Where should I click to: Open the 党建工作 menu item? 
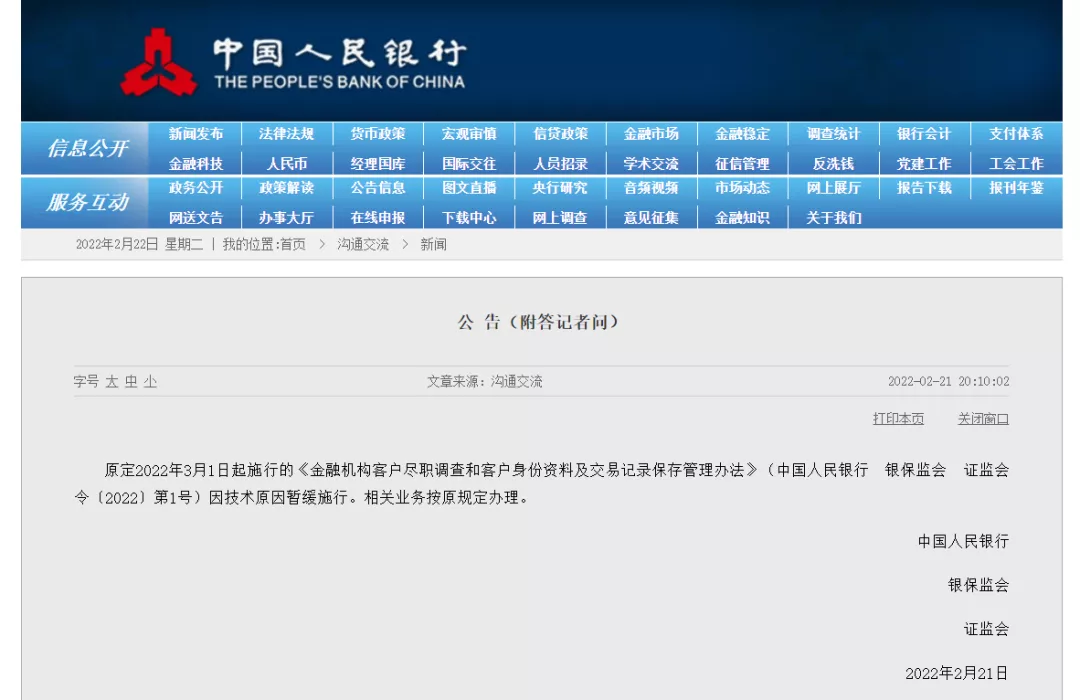point(925,162)
